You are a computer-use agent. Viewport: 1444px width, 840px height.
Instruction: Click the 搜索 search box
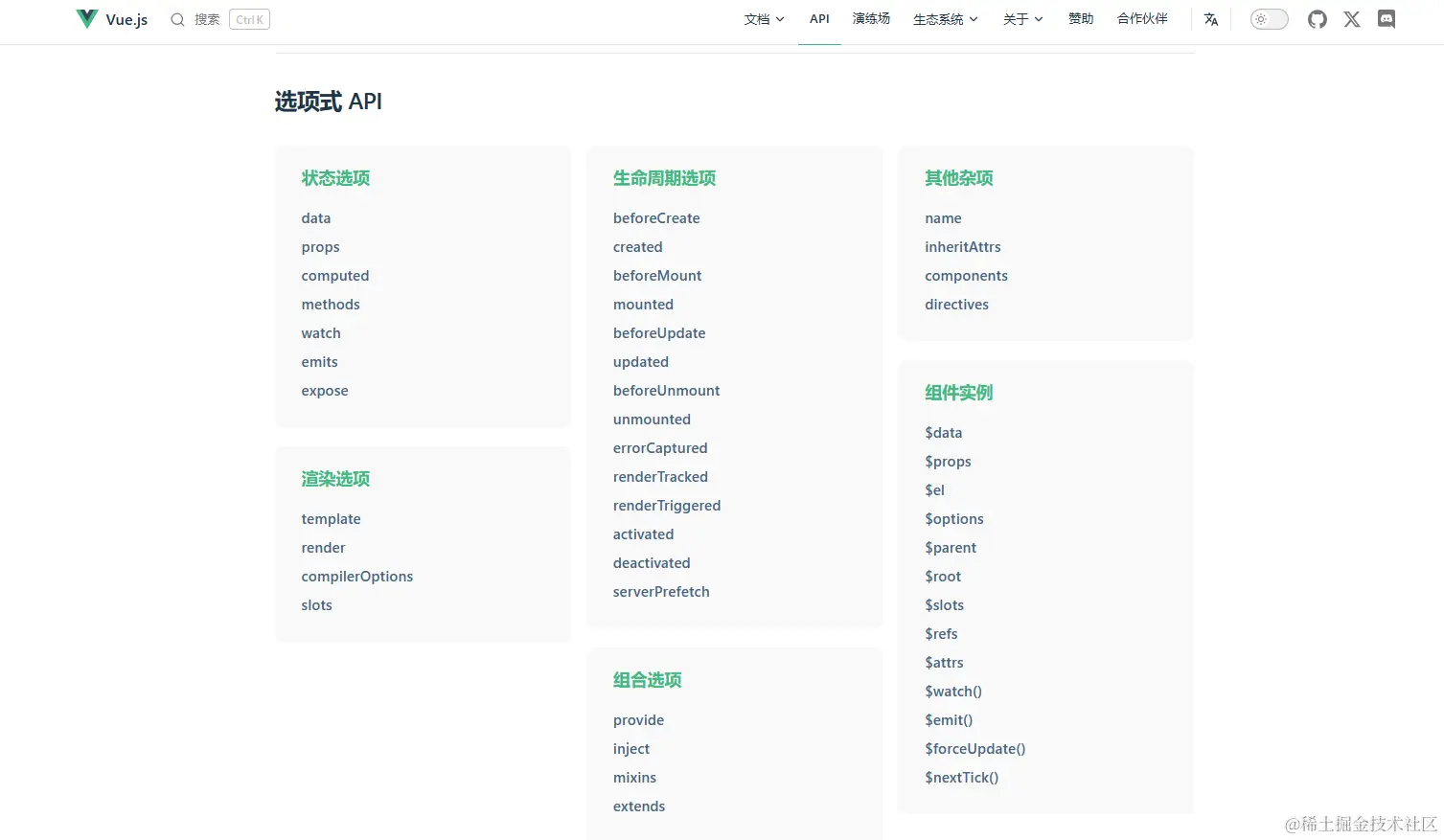(x=220, y=19)
